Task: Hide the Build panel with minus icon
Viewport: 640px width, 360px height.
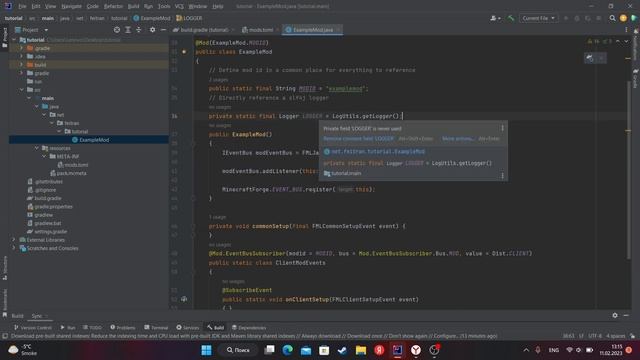Action: pos(626,315)
